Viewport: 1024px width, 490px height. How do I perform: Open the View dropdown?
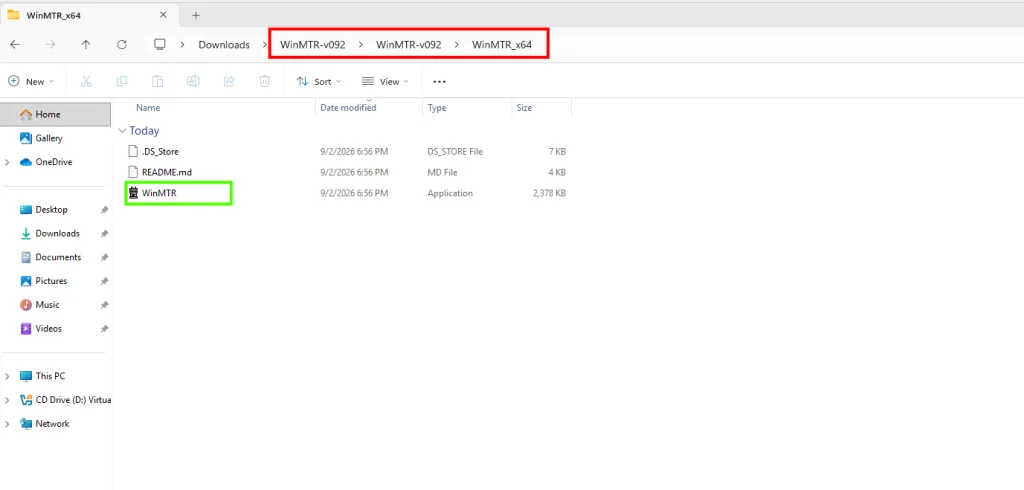pos(385,82)
